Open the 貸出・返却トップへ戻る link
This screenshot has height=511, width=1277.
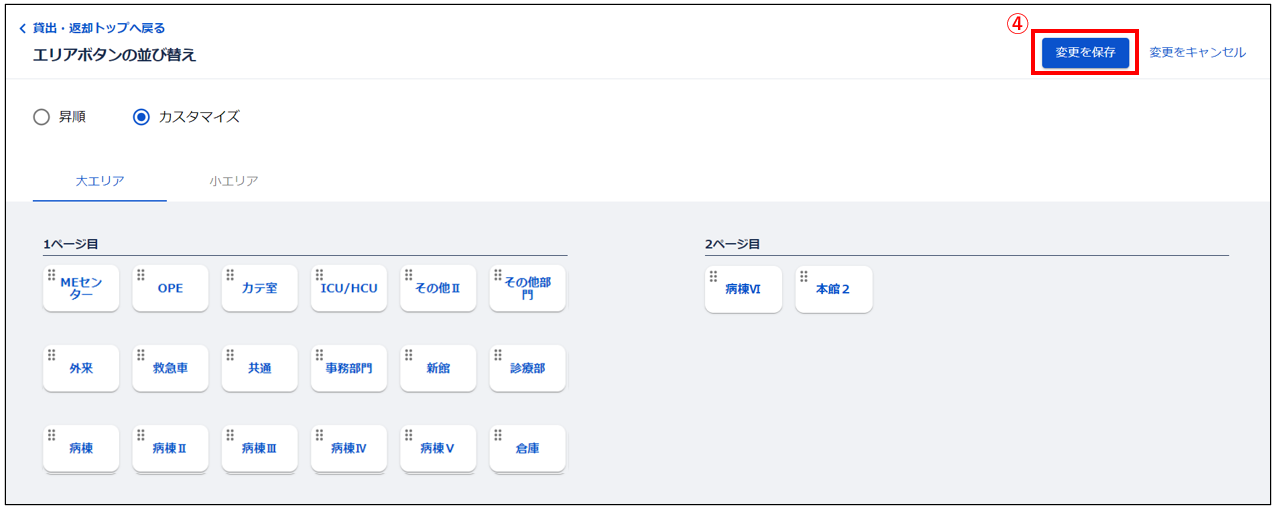pos(99,29)
